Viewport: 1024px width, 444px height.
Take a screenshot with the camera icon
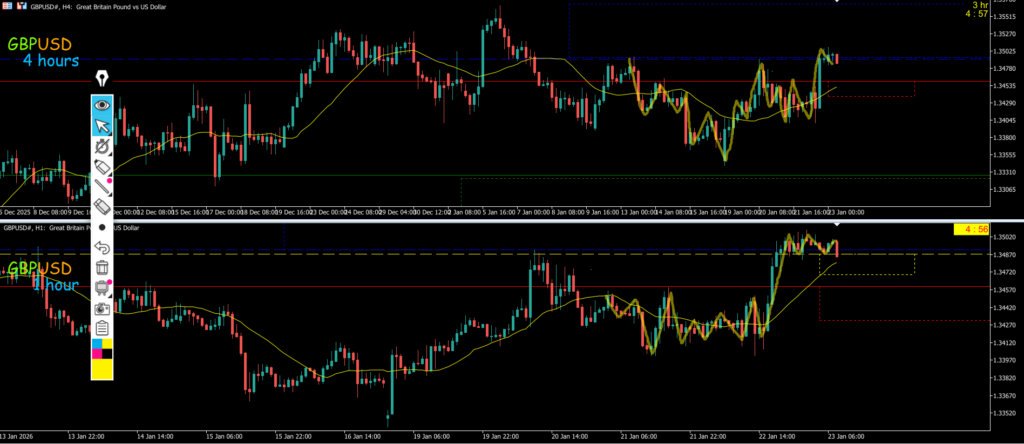tap(101, 309)
